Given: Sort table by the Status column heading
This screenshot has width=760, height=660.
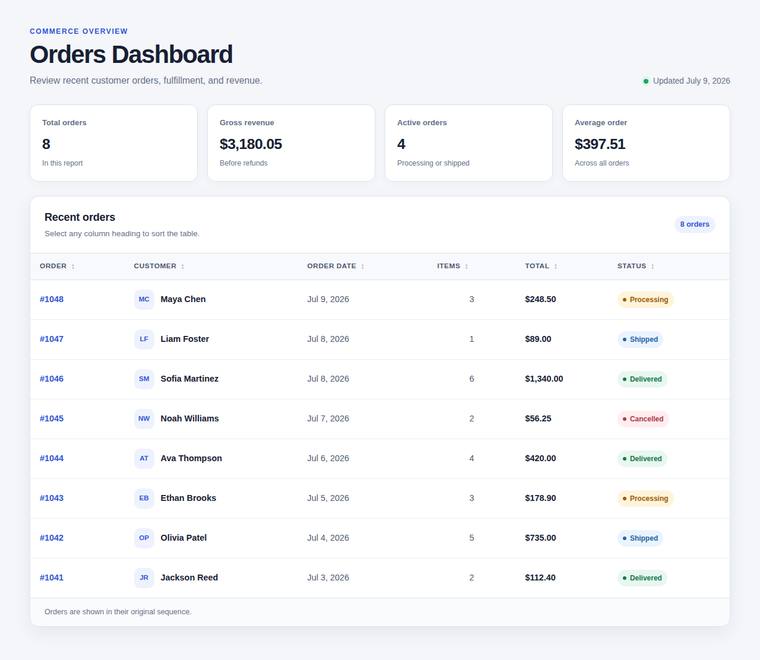Looking at the screenshot, I should point(635,266).
